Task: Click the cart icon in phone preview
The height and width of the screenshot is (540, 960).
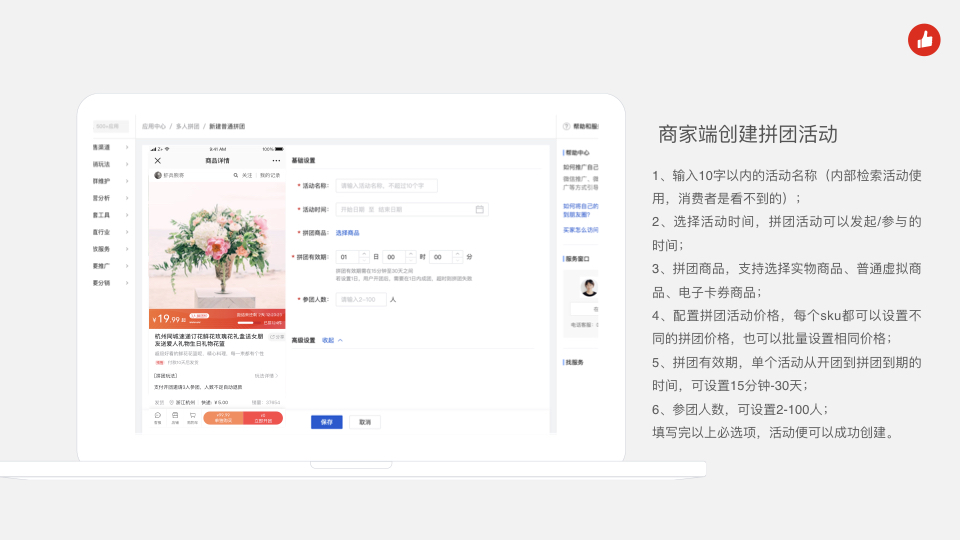Action: (x=192, y=417)
